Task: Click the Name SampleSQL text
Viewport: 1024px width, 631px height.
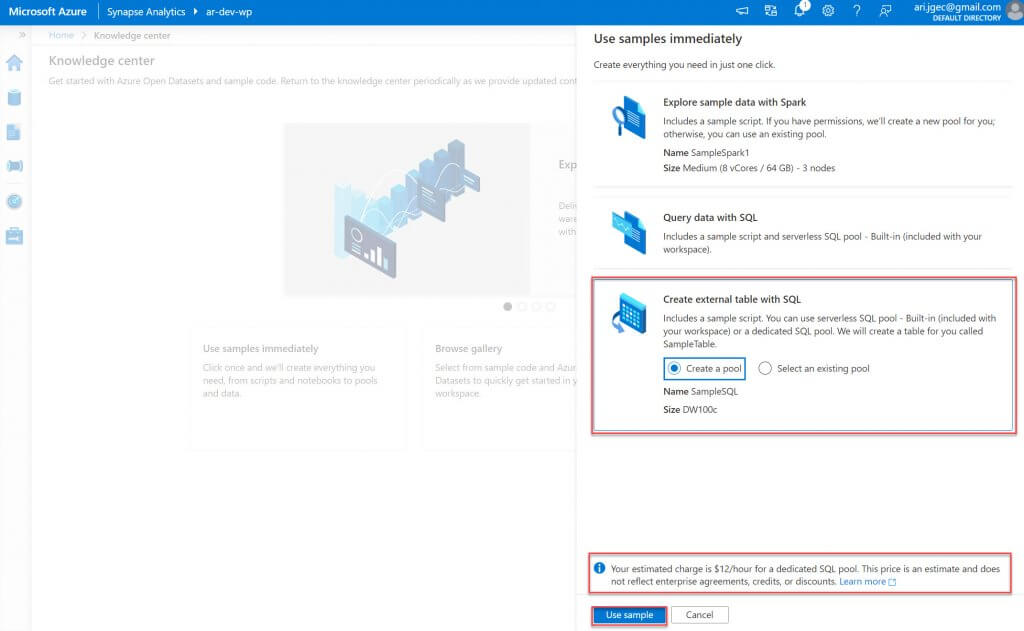Action: pos(700,391)
